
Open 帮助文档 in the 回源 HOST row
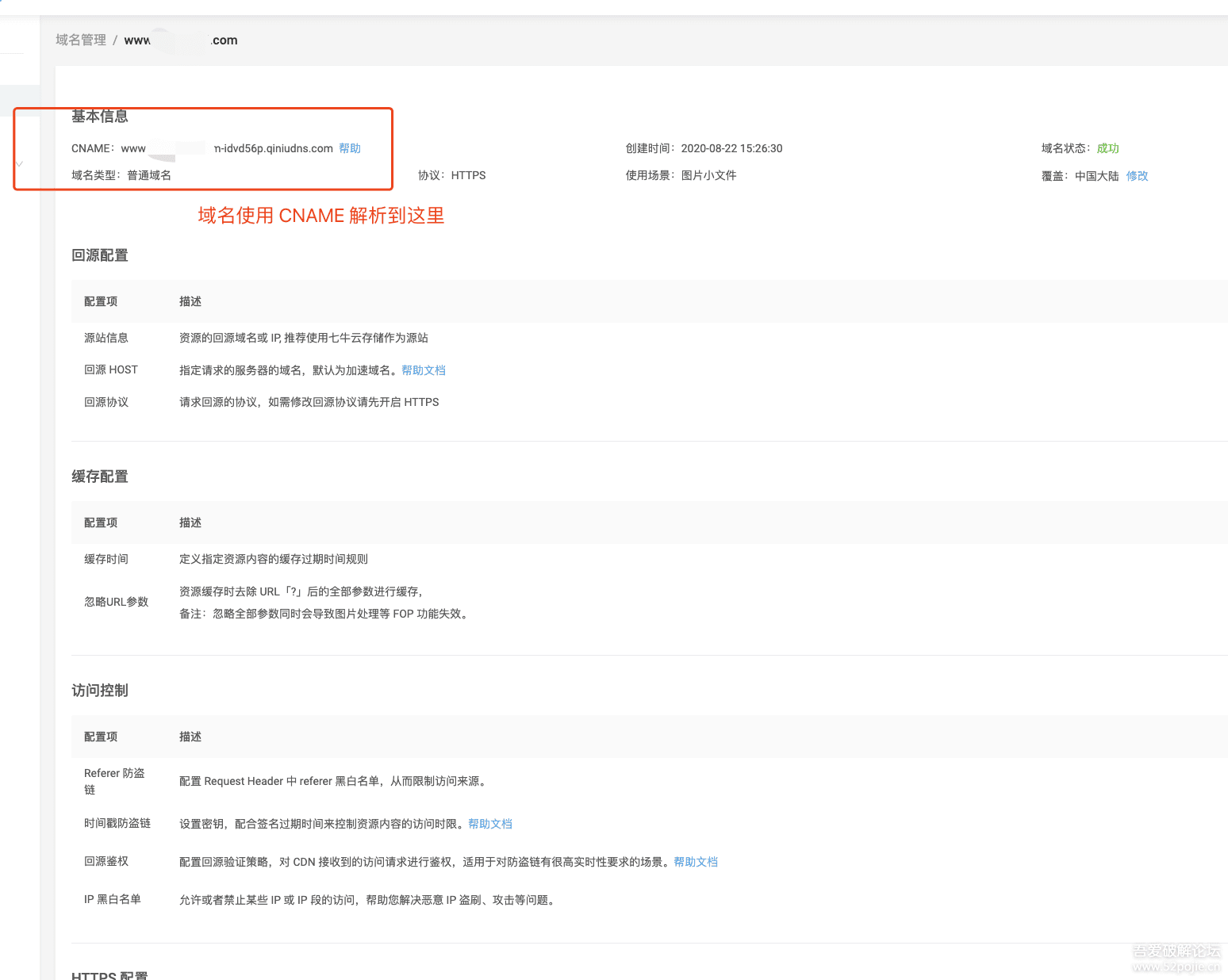pyautogui.click(x=423, y=370)
